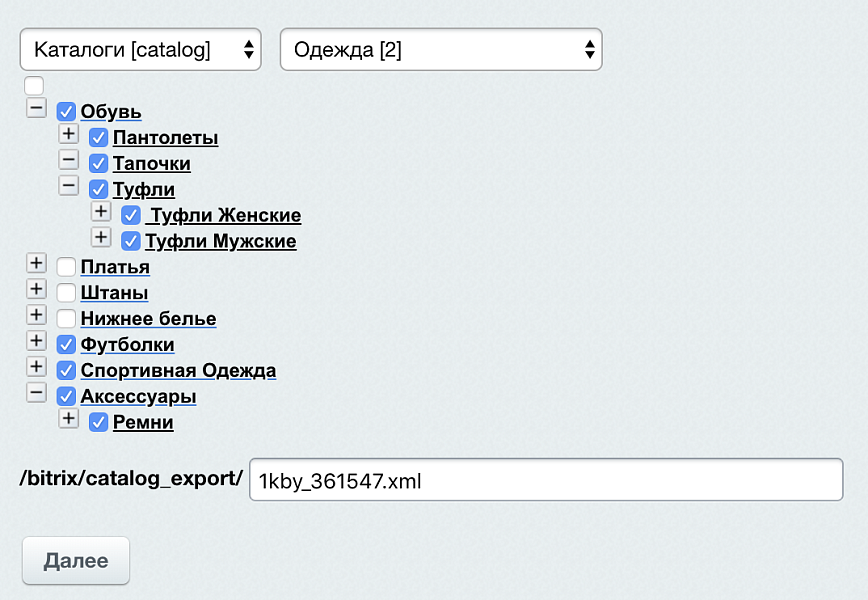Collapse the Обувь category branch
868x600 pixels.
(x=36, y=107)
